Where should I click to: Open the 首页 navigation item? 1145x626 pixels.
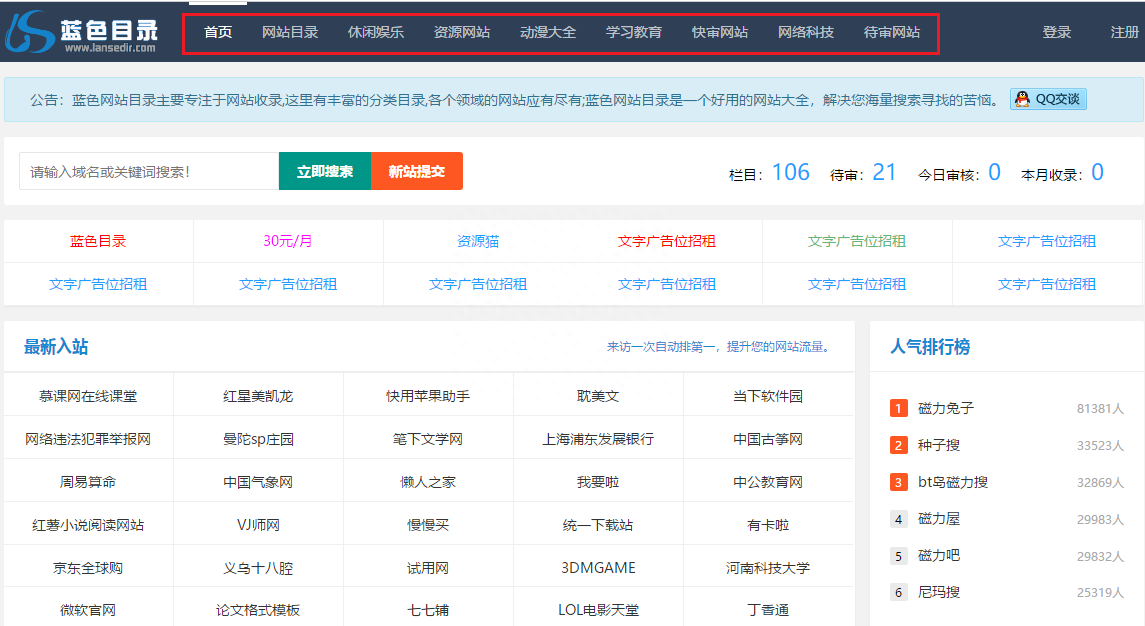click(217, 32)
